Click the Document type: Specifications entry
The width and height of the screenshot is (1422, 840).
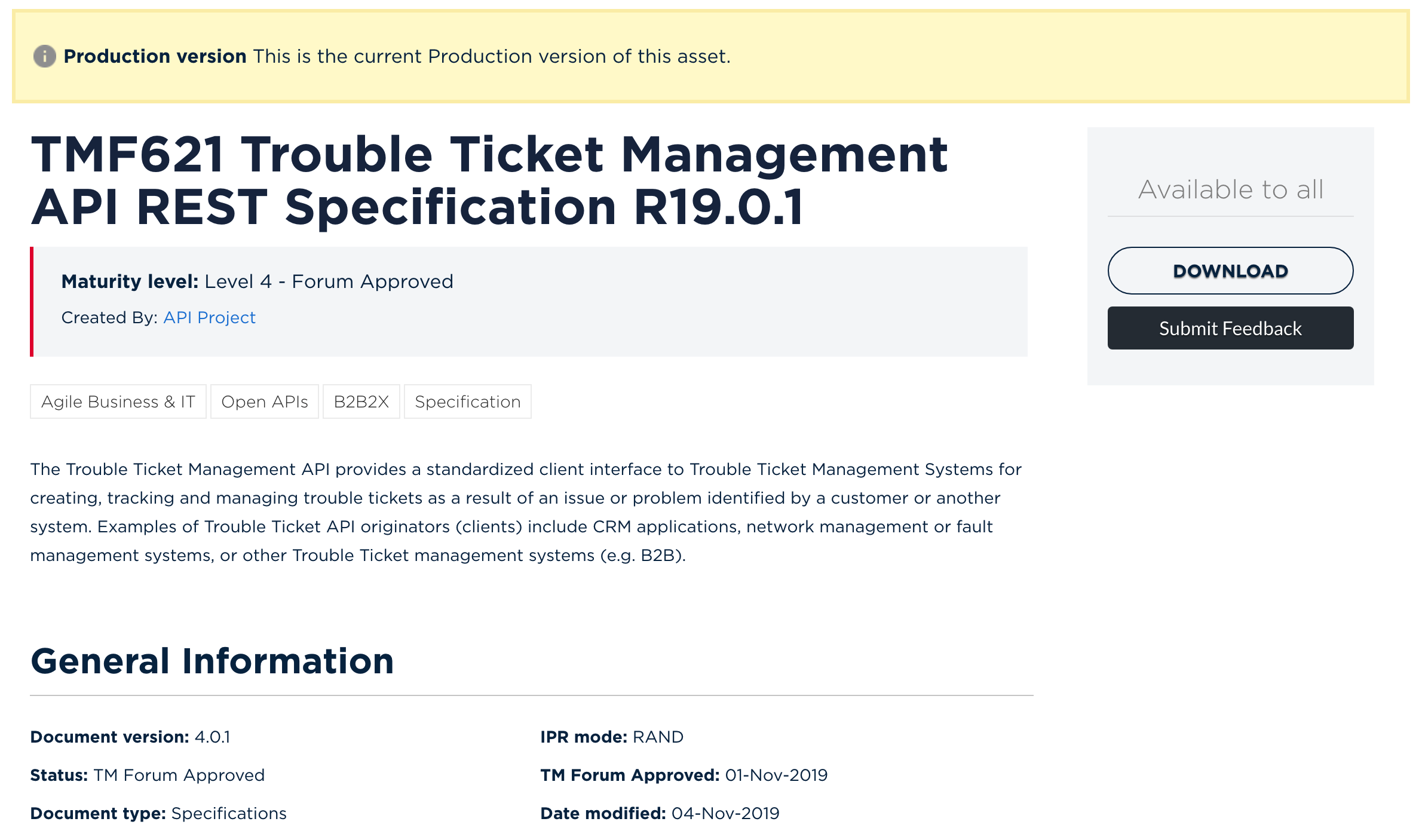[x=158, y=813]
